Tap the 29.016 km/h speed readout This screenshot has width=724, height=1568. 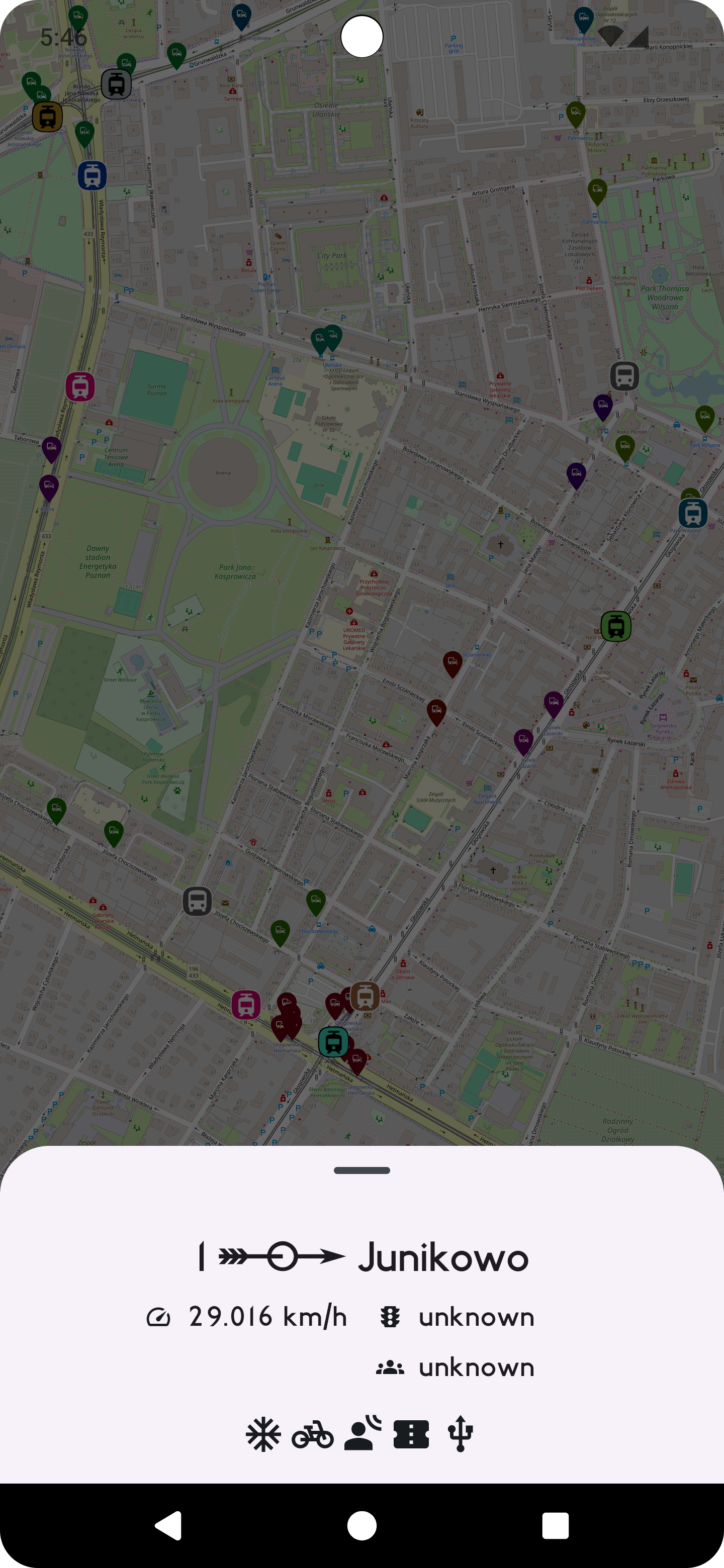267,1317
